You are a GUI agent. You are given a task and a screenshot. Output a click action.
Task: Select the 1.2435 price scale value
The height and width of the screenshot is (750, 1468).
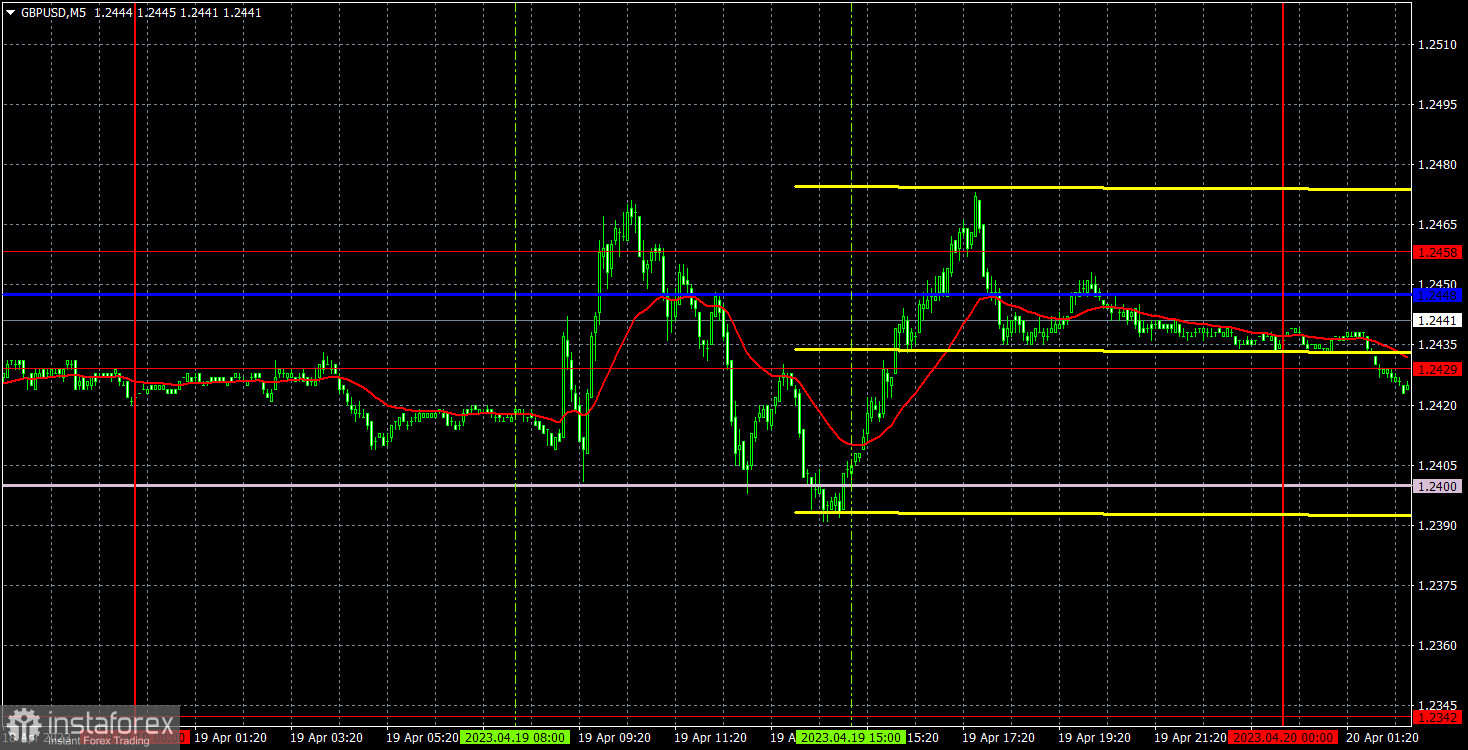tap(1439, 345)
